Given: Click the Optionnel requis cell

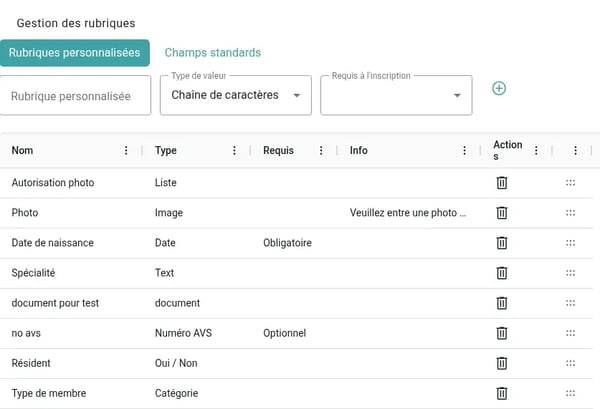Looking at the screenshot, I should coord(284,333).
